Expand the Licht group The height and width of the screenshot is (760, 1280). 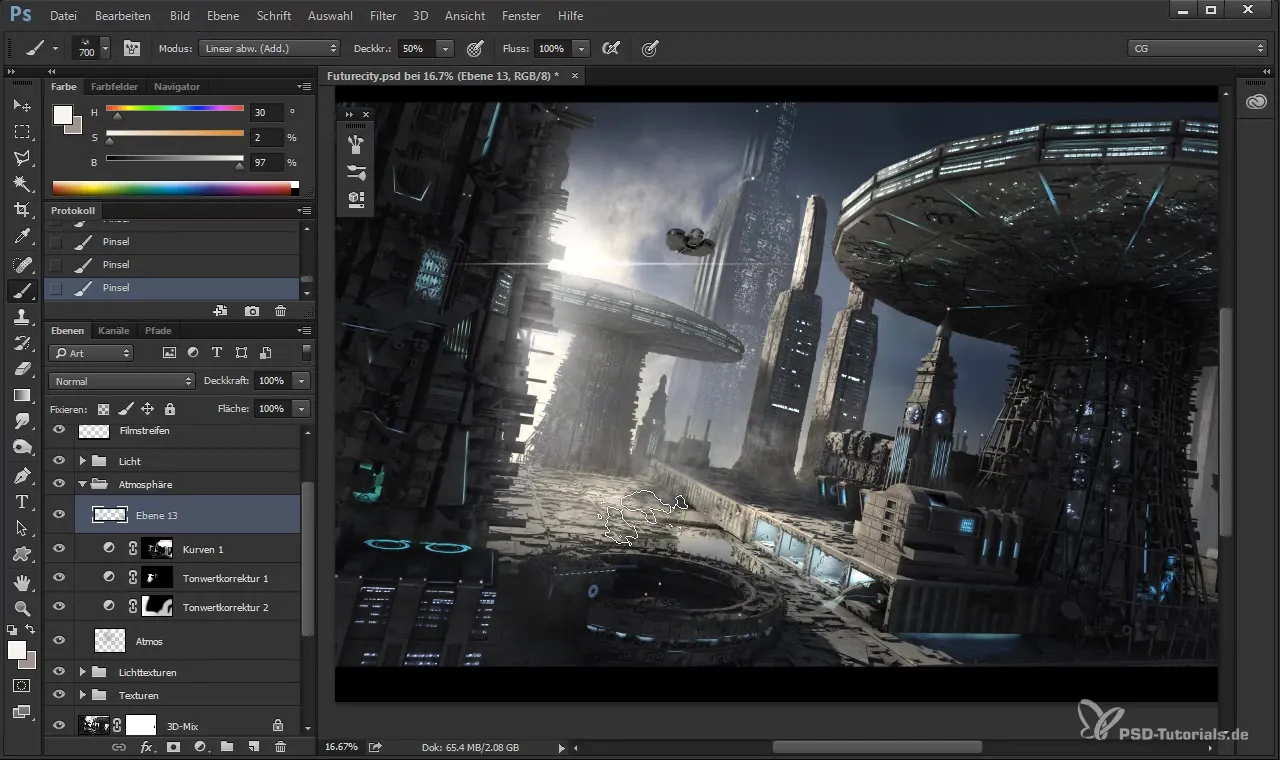[83, 461]
